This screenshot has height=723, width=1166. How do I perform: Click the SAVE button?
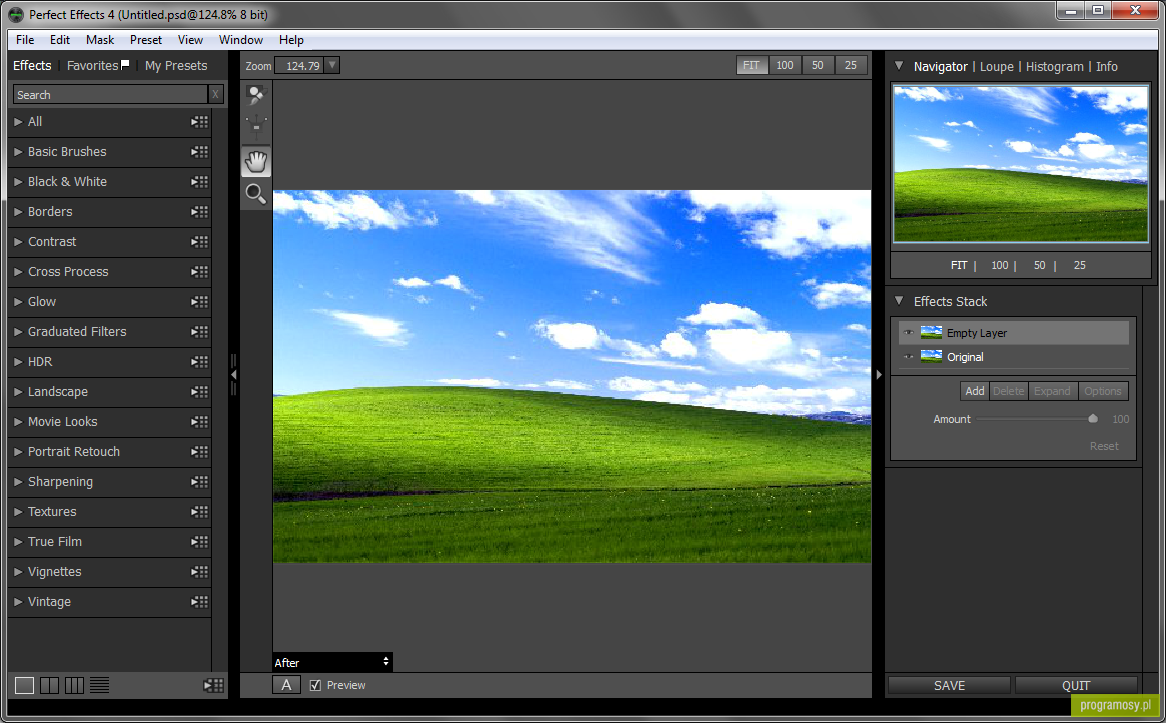click(x=949, y=685)
